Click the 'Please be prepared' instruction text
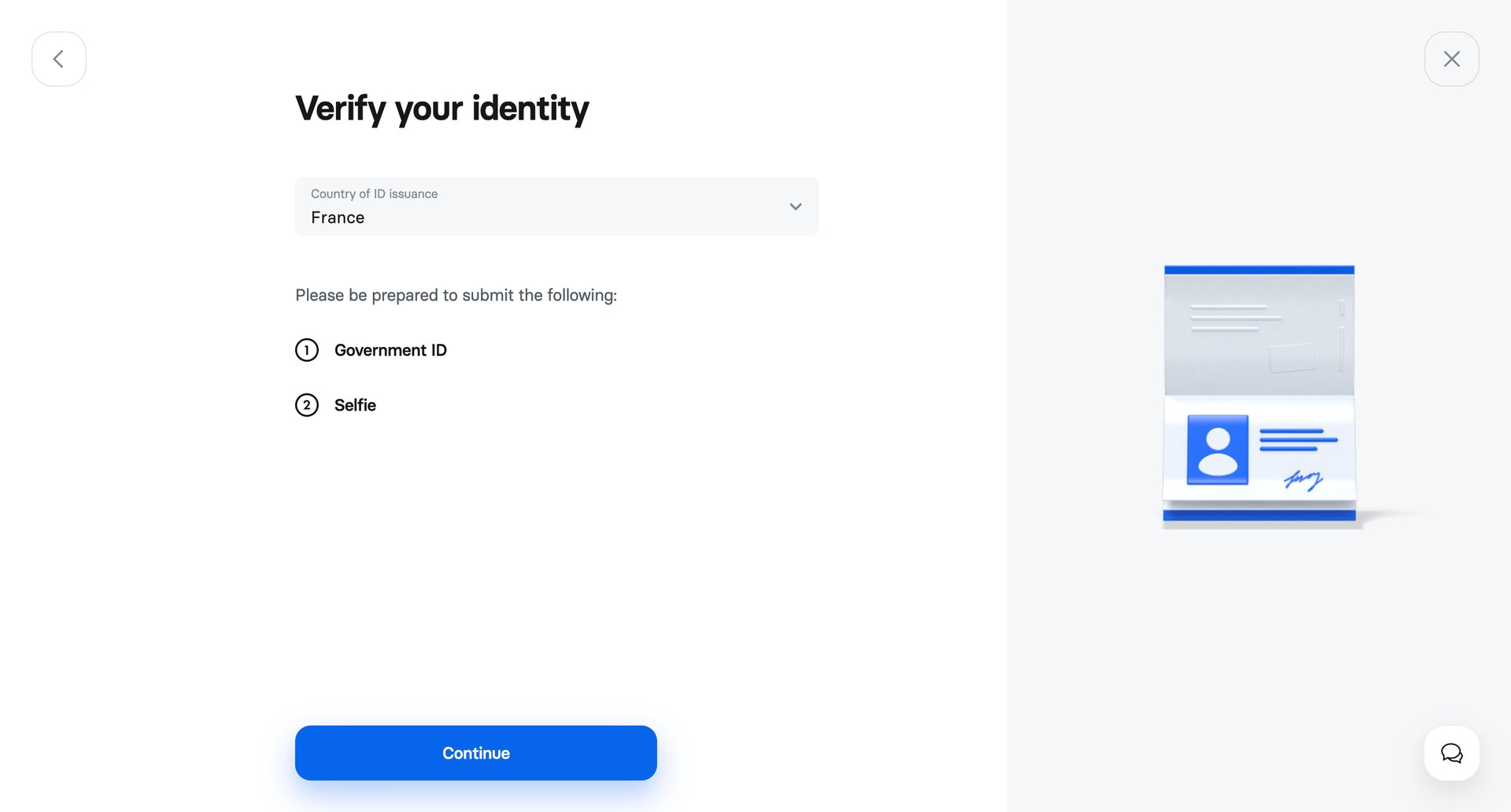This screenshot has width=1511, height=812. (456, 295)
